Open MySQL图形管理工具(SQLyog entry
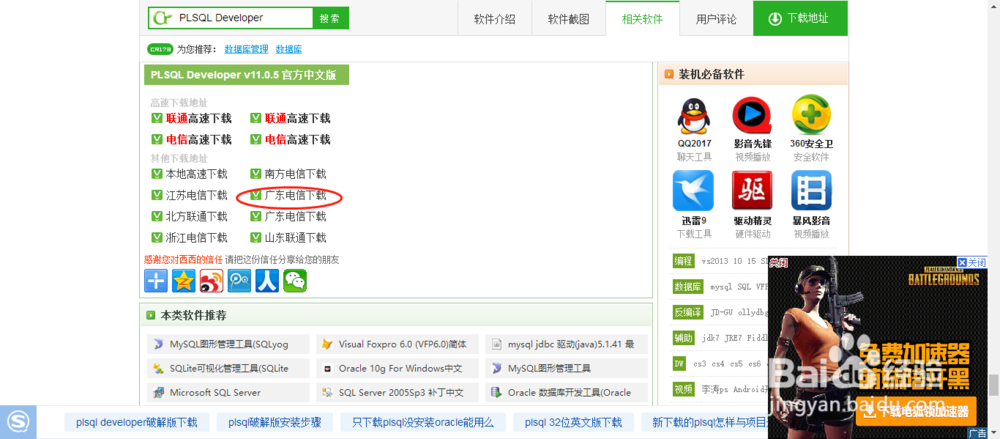Image resolution: width=1000 pixels, height=439 pixels. point(228,345)
